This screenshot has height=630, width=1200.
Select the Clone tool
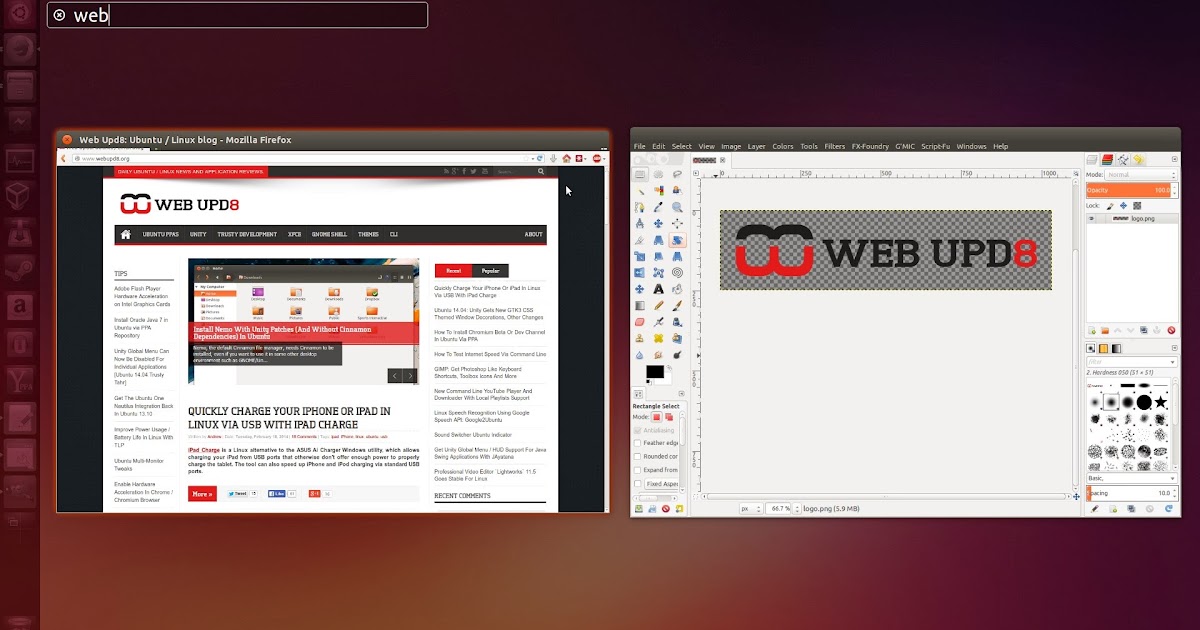[640, 338]
